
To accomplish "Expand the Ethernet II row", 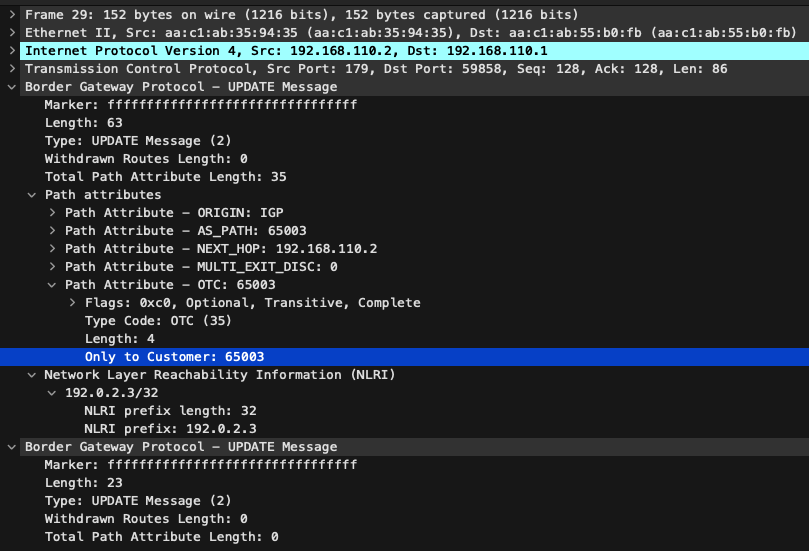I will [x=12, y=33].
